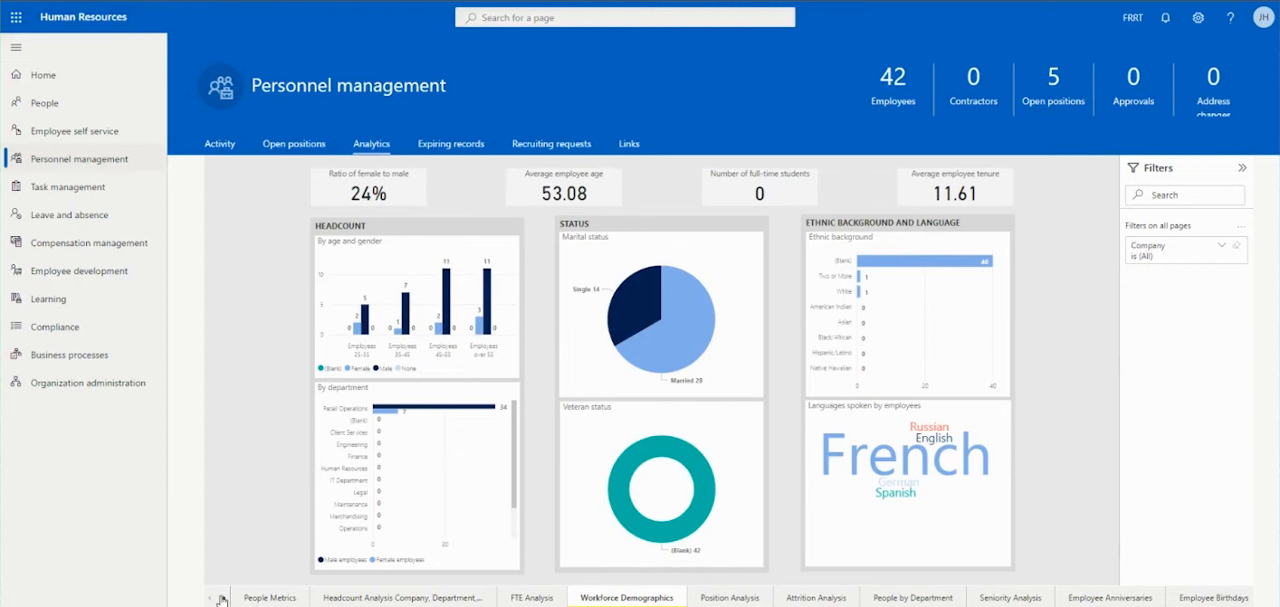Collapse the navigation pane hamburger icon
1280x607 pixels.
[x=16, y=47]
